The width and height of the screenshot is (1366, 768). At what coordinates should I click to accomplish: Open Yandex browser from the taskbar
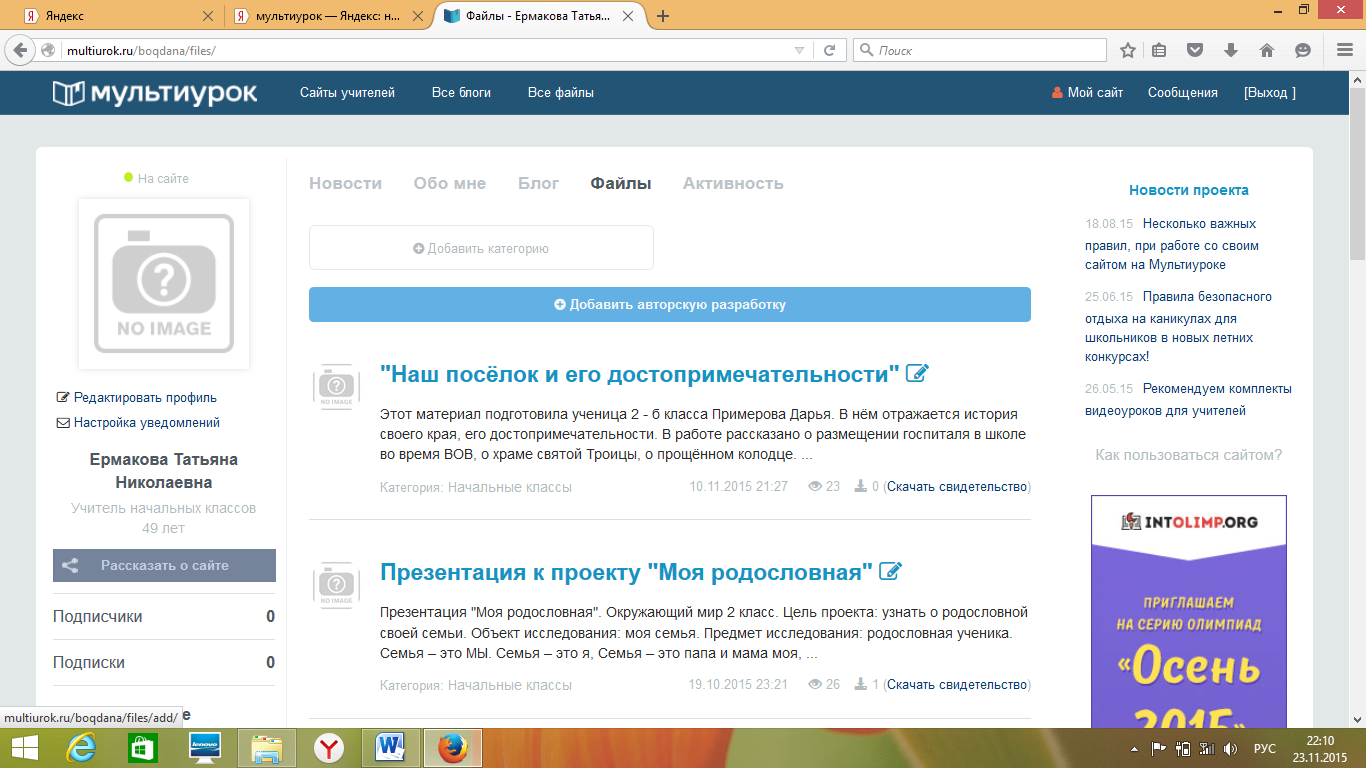pos(329,748)
